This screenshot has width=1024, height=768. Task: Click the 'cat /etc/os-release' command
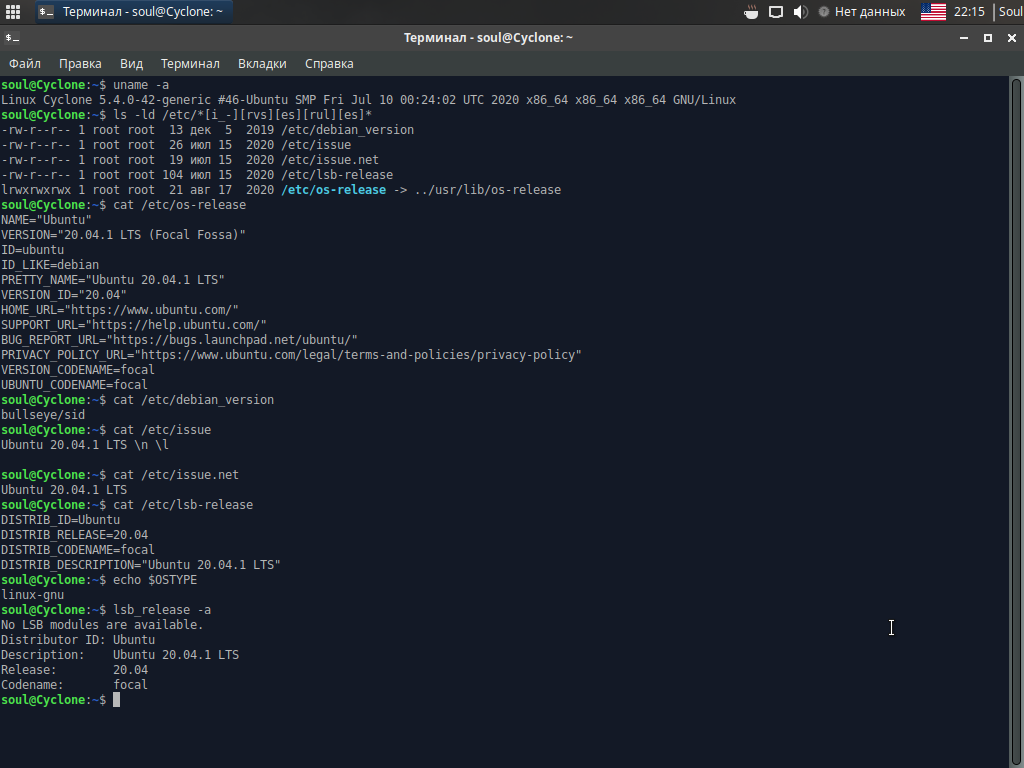[x=180, y=205]
